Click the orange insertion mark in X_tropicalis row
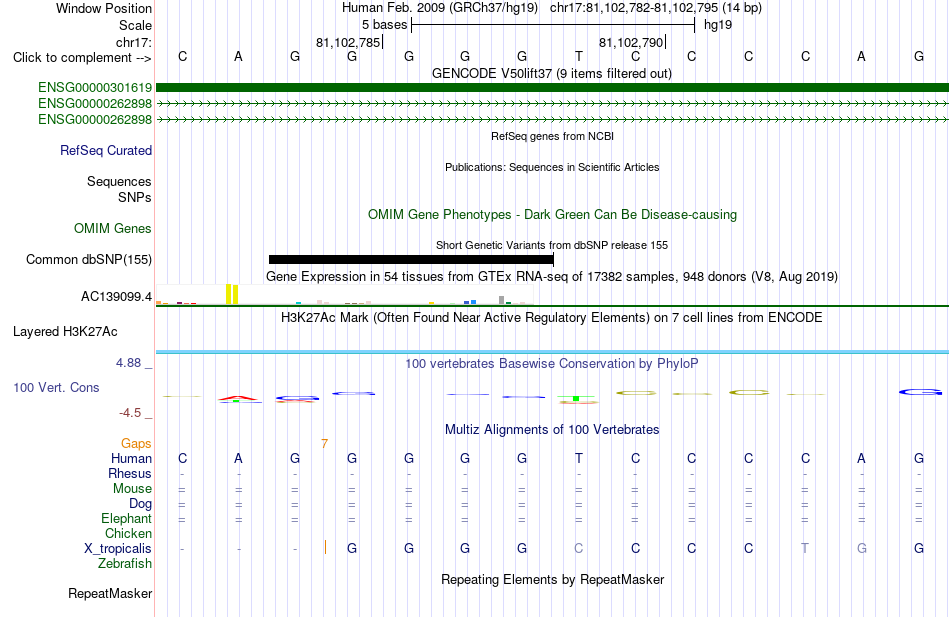 [325, 547]
